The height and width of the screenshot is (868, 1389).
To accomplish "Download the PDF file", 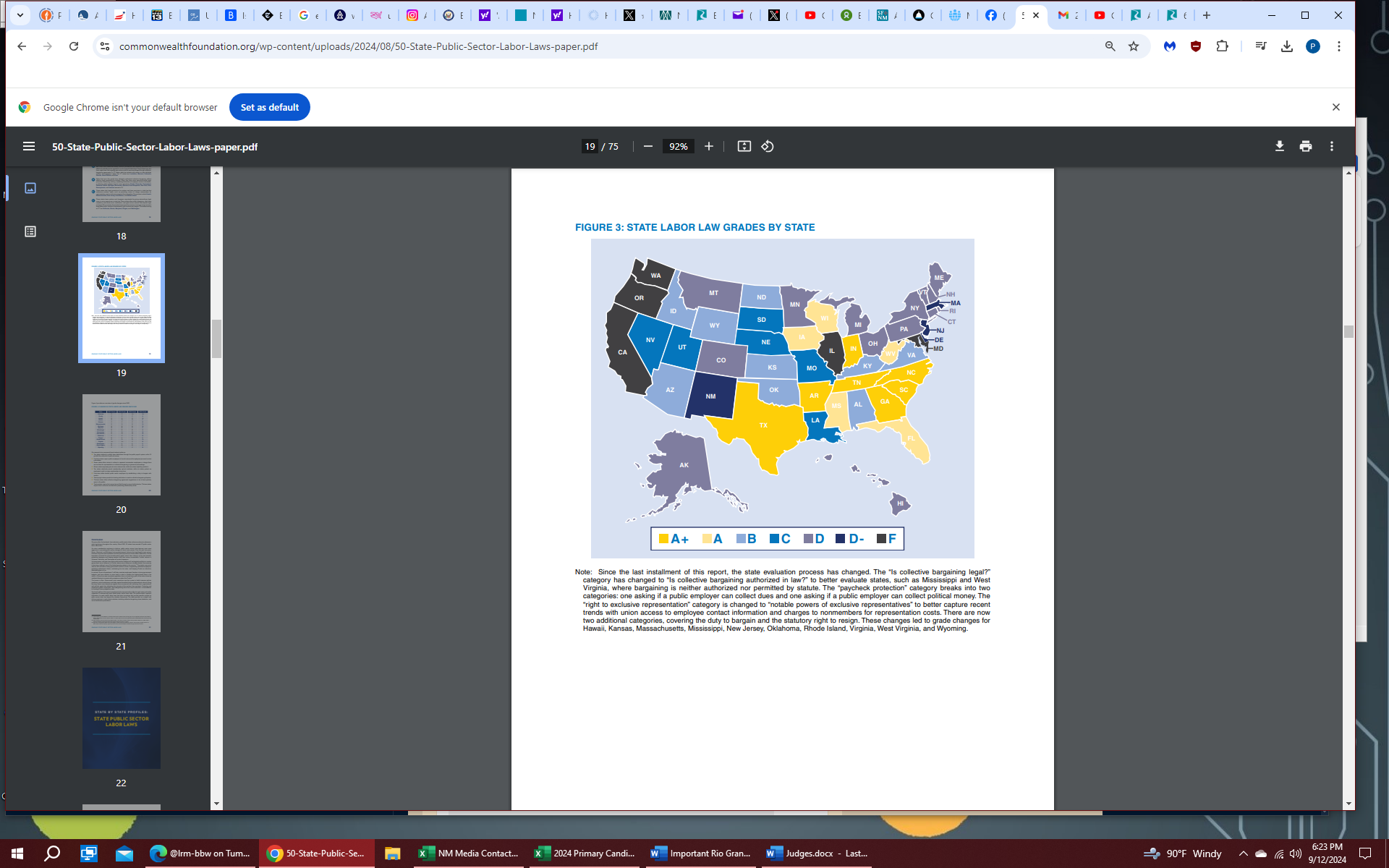I will pyautogui.click(x=1279, y=146).
